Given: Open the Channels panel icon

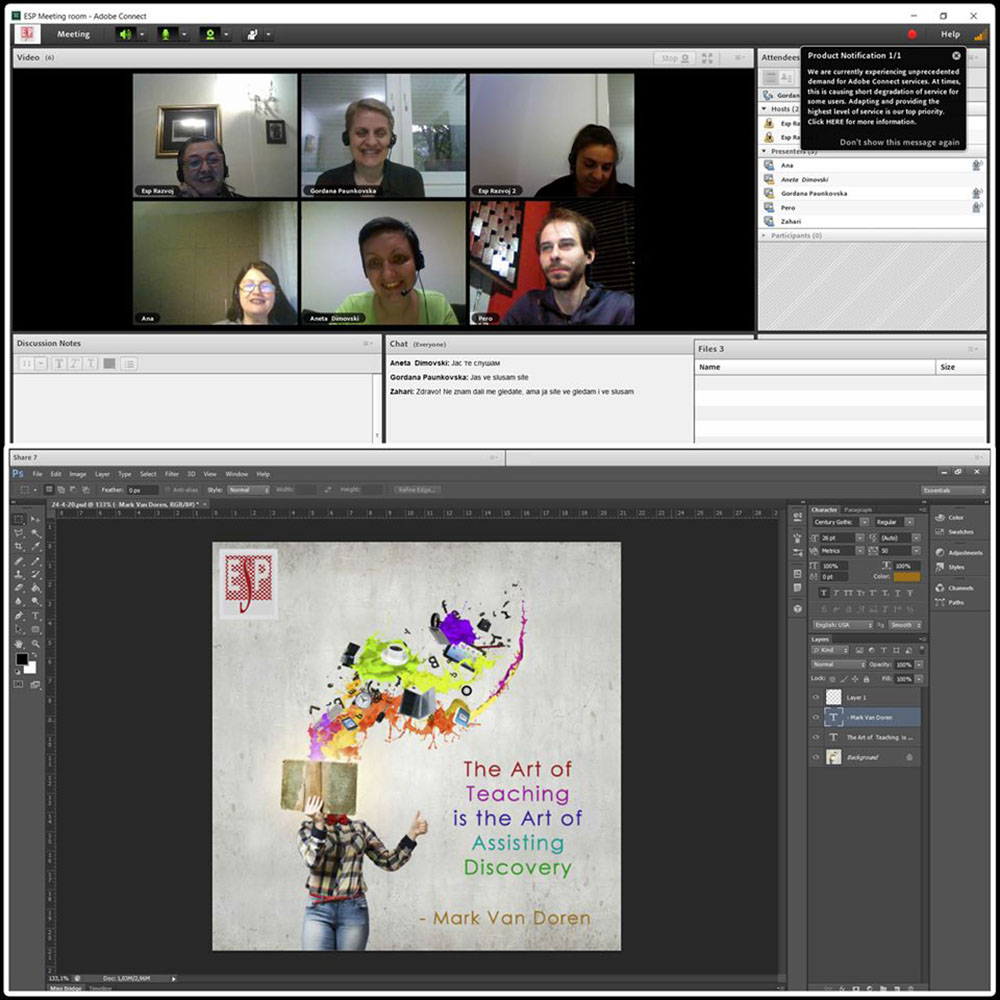Looking at the screenshot, I should click(939, 588).
